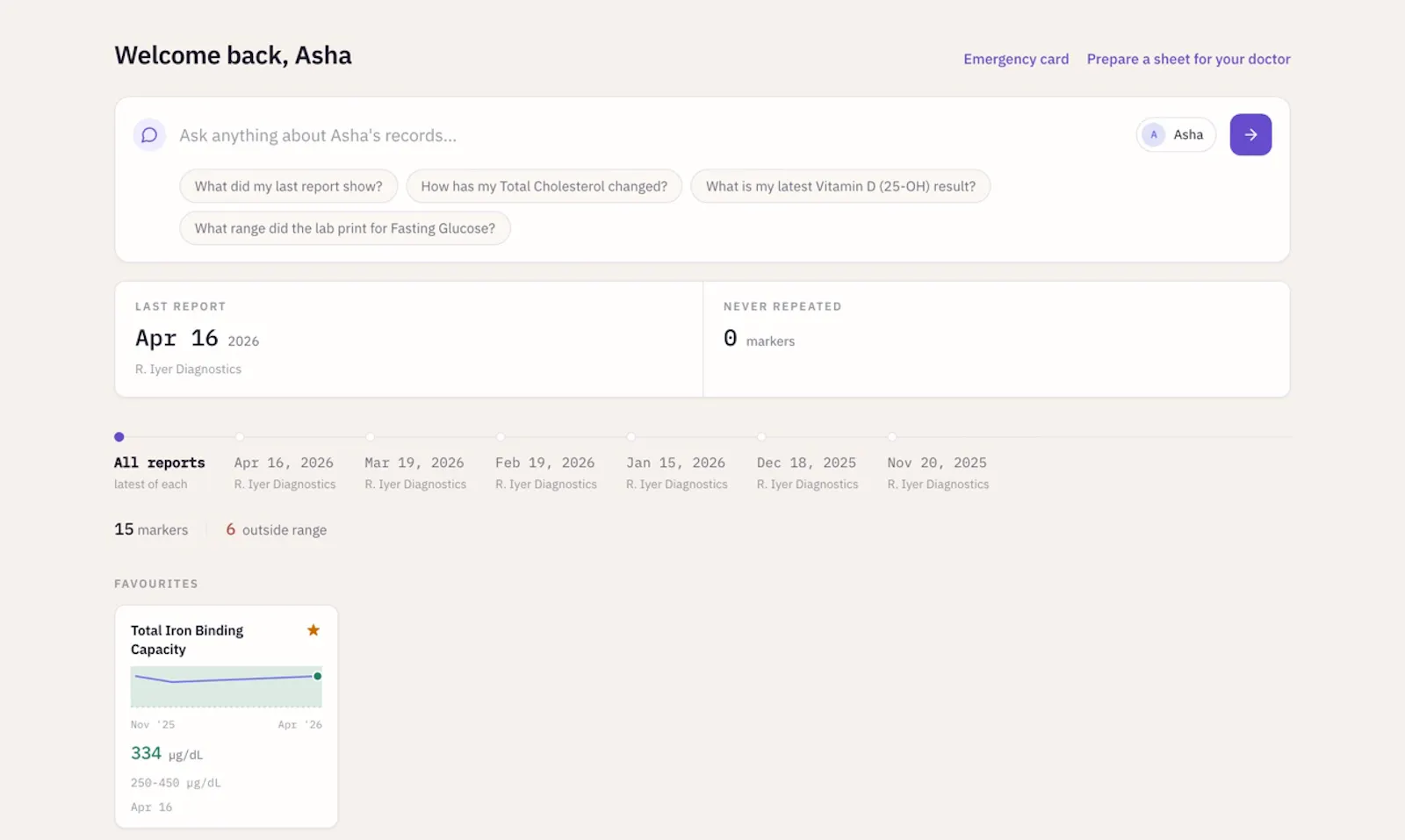Click the Total Iron Binding Capacity trend chart
1405x840 pixels.
(227, 686)
